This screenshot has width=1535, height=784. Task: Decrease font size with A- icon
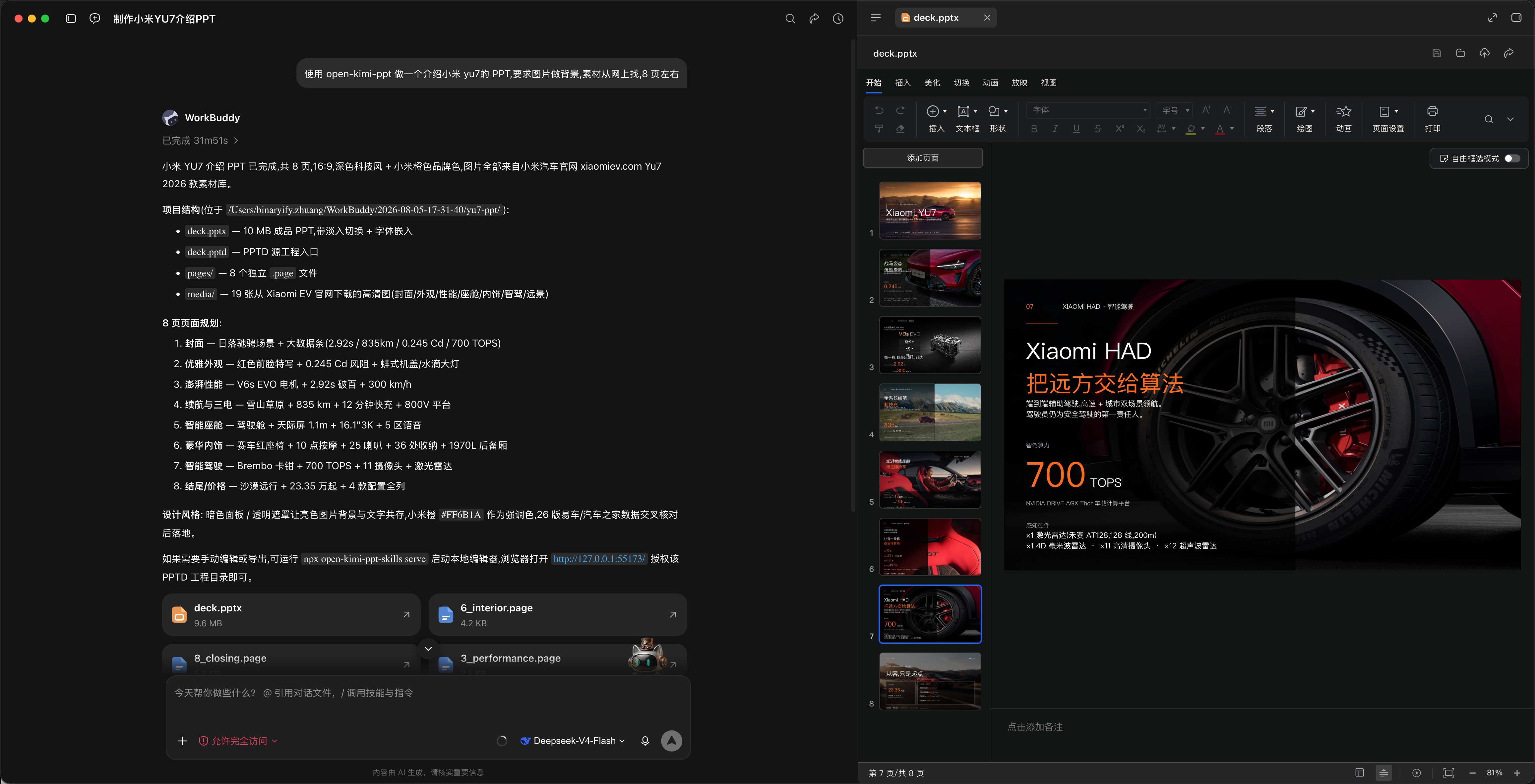point(1228,110)
